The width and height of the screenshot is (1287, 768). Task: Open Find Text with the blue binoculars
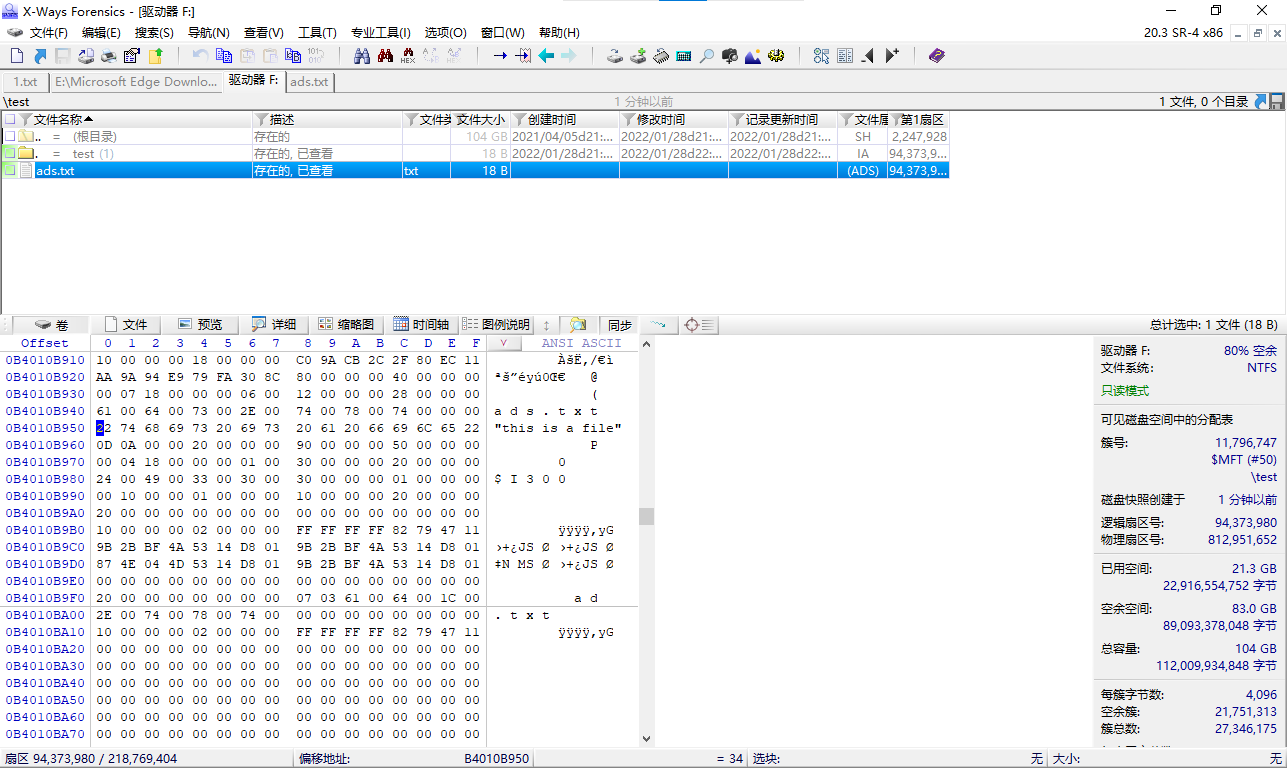tap(362, 56)
